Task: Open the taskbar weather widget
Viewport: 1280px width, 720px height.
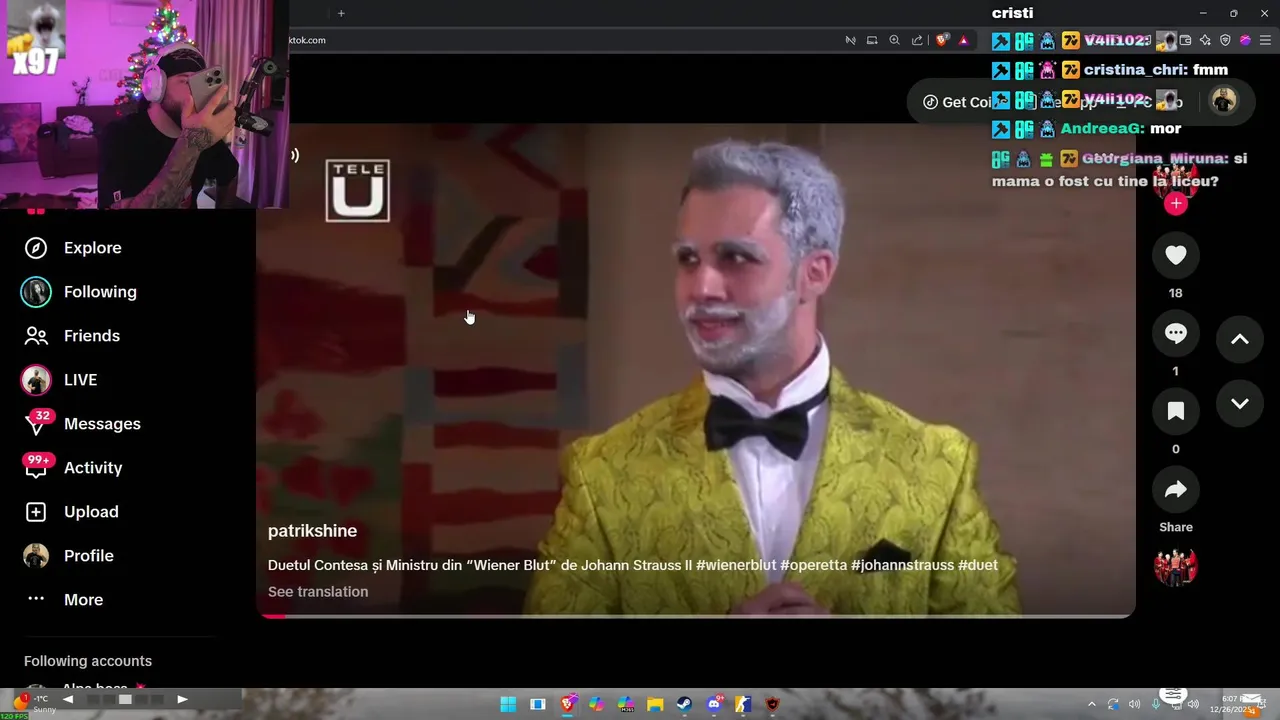Action: tap(33, 704)
